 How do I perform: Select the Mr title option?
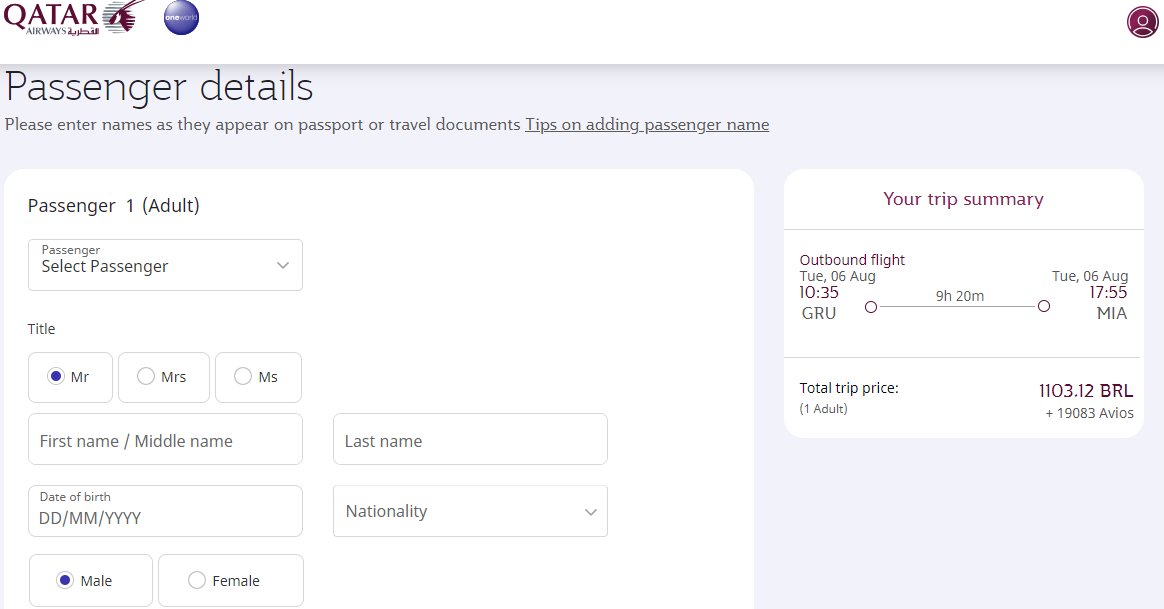click(71, 377)
